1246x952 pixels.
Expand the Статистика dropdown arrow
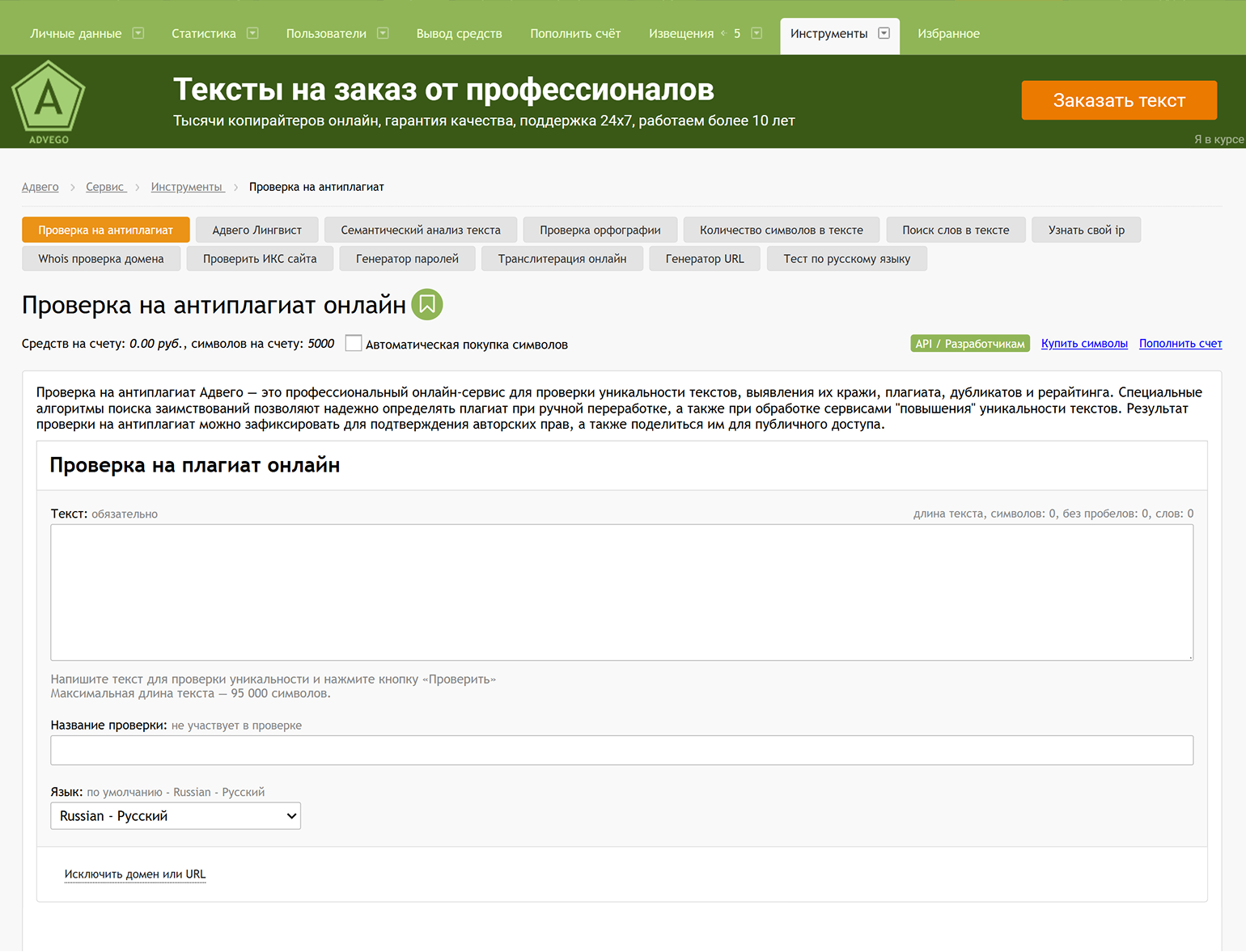click(252, 33)
